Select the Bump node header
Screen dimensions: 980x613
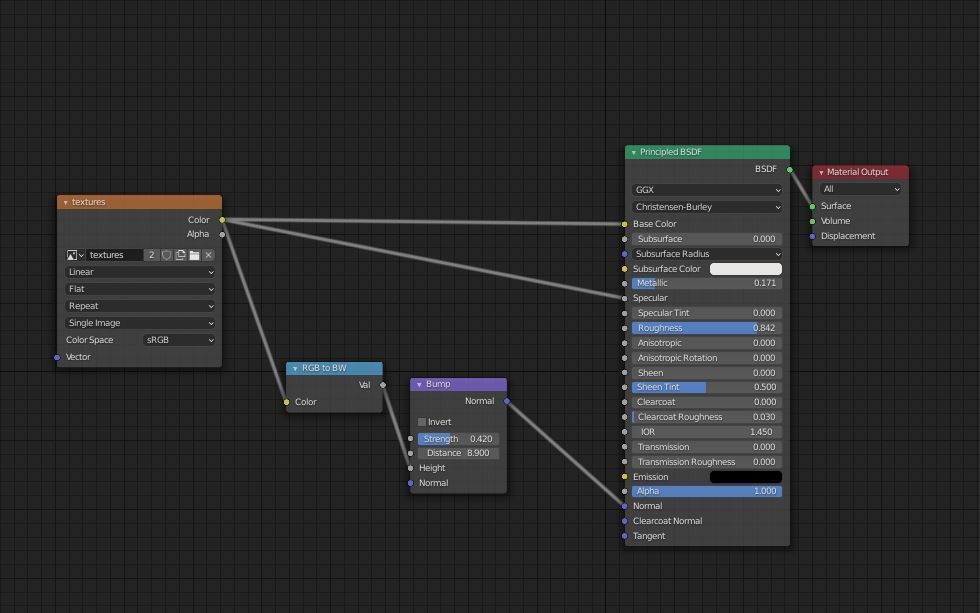[x=458, y=384]
